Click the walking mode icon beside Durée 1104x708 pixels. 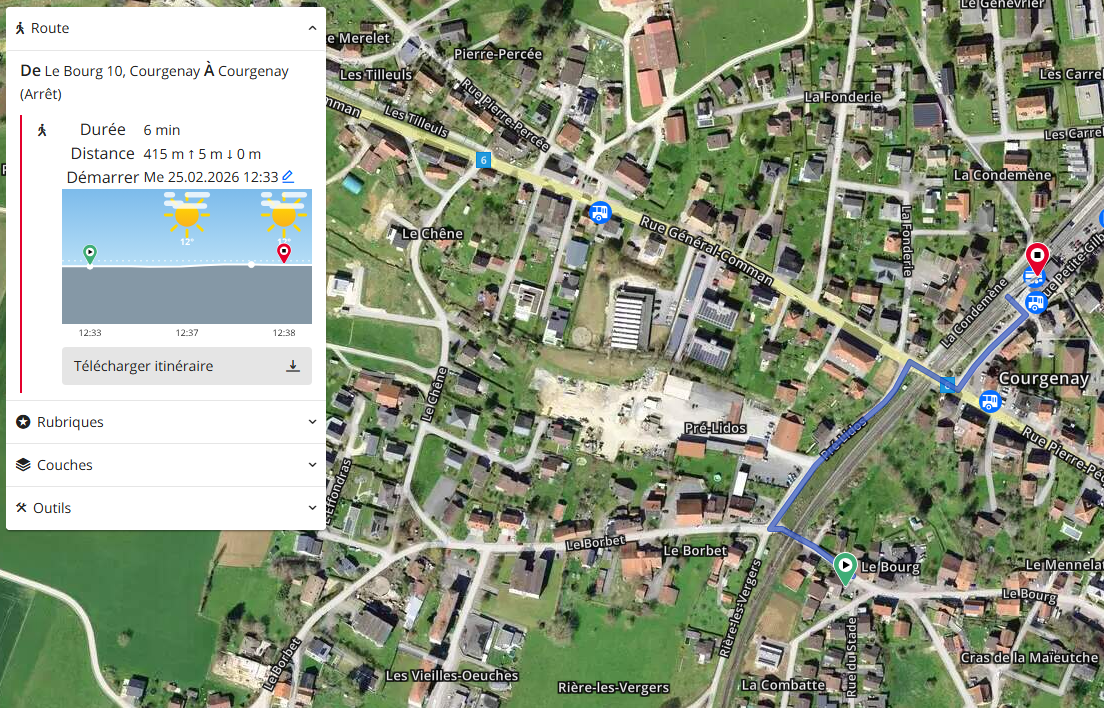click(42, 130)
